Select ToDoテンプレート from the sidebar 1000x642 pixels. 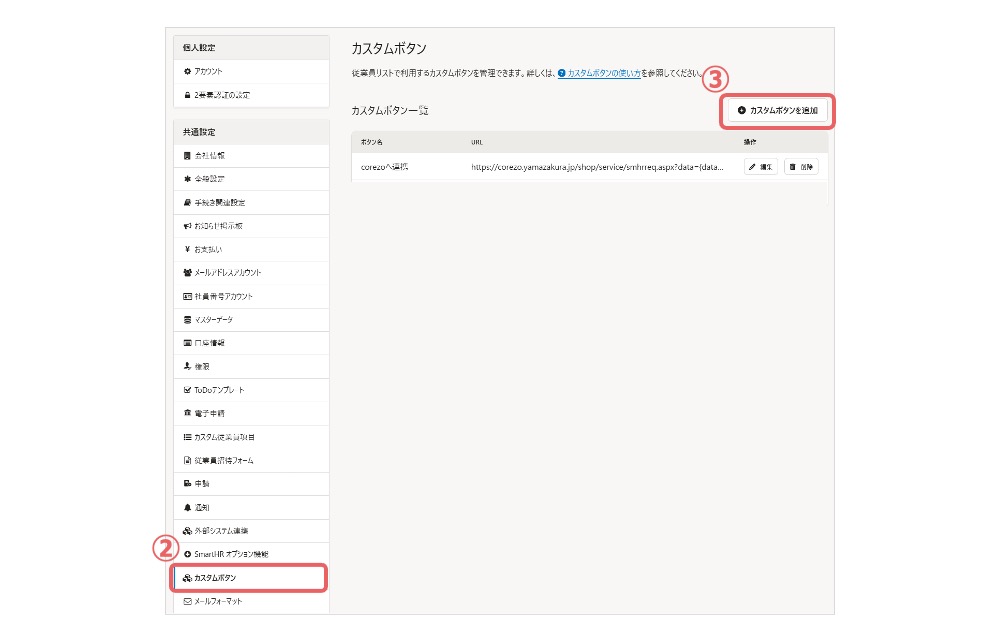pos(219,390)
